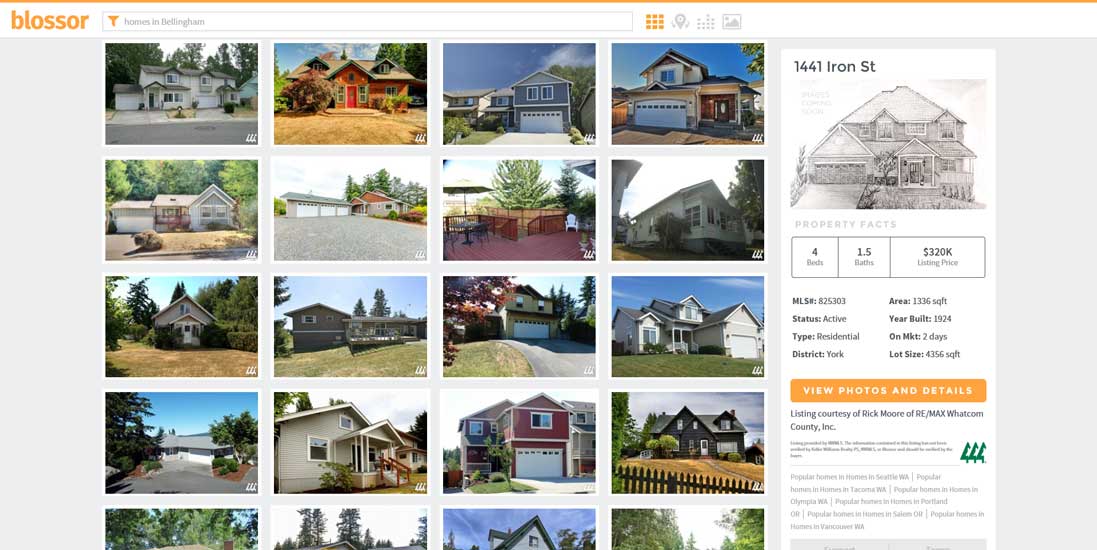The image size is (1097, 550).
Task: Open the map pin view icon
Action: (x=680, y=22)
